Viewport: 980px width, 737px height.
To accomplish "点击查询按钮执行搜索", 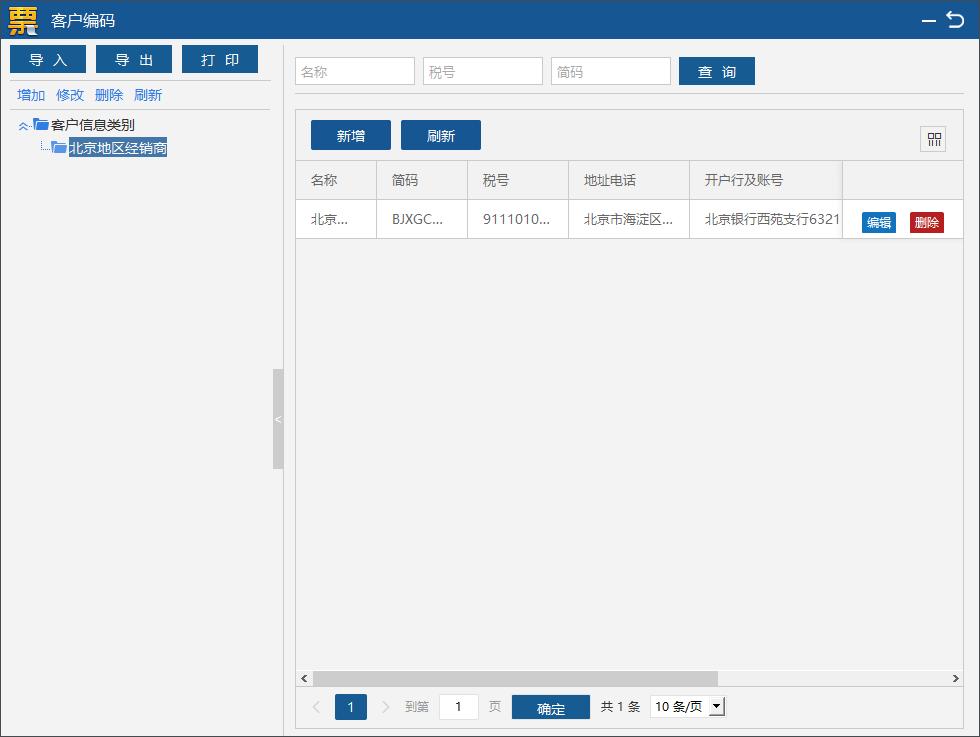I will tap(717, 71).
